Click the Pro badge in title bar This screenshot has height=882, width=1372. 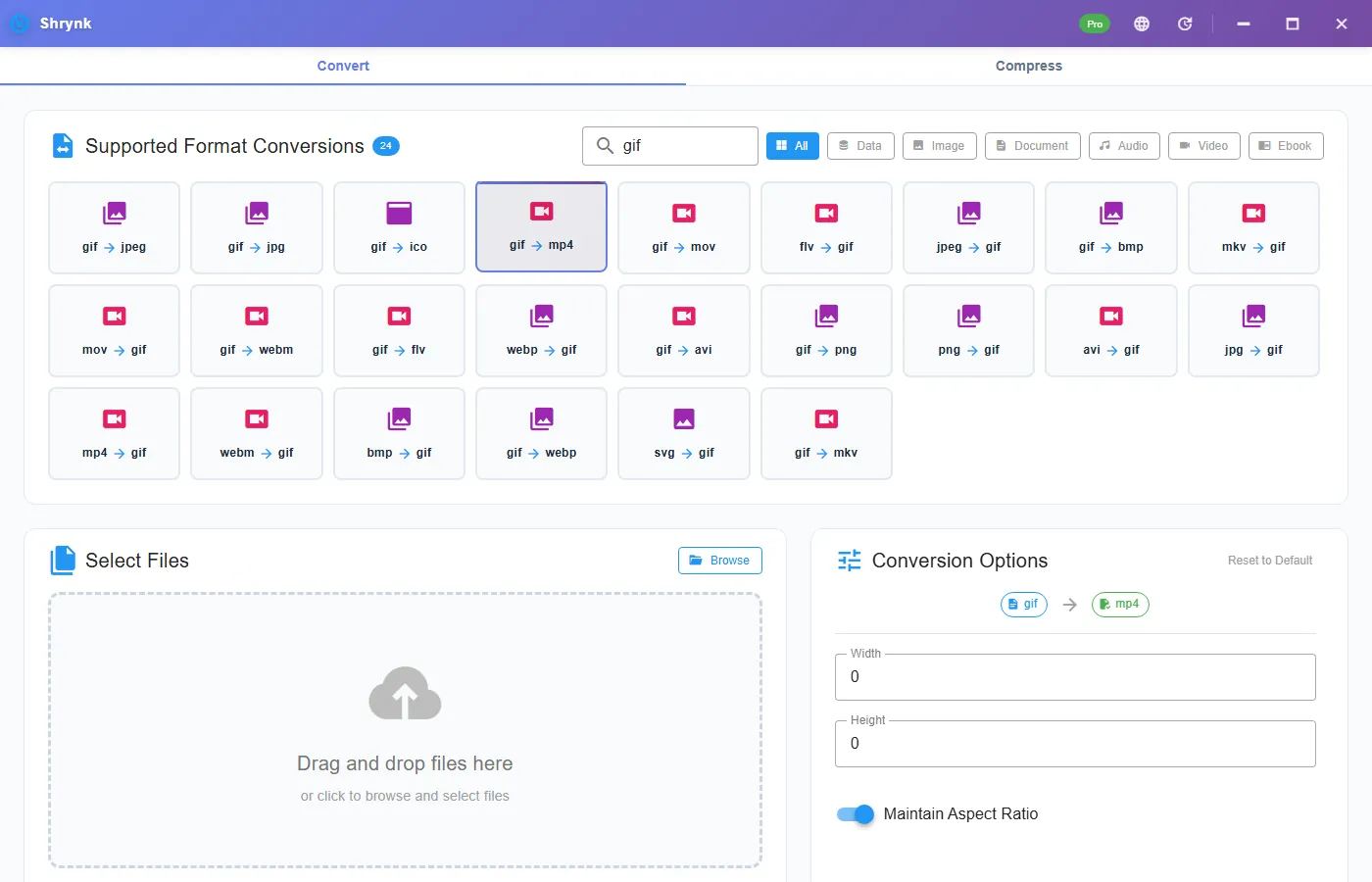point(1095,24)
